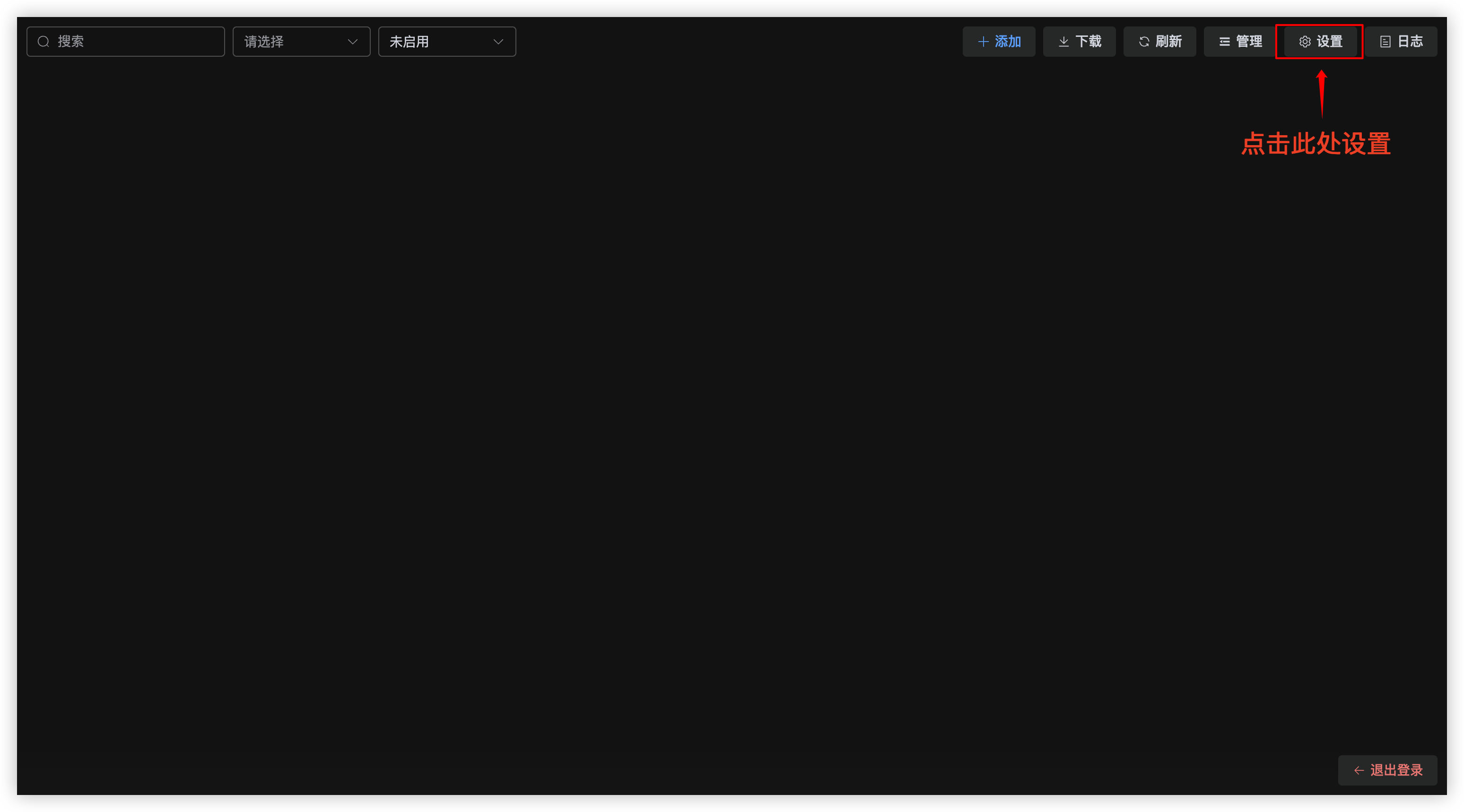Click the 下载 download button

tap(1079, 42)
